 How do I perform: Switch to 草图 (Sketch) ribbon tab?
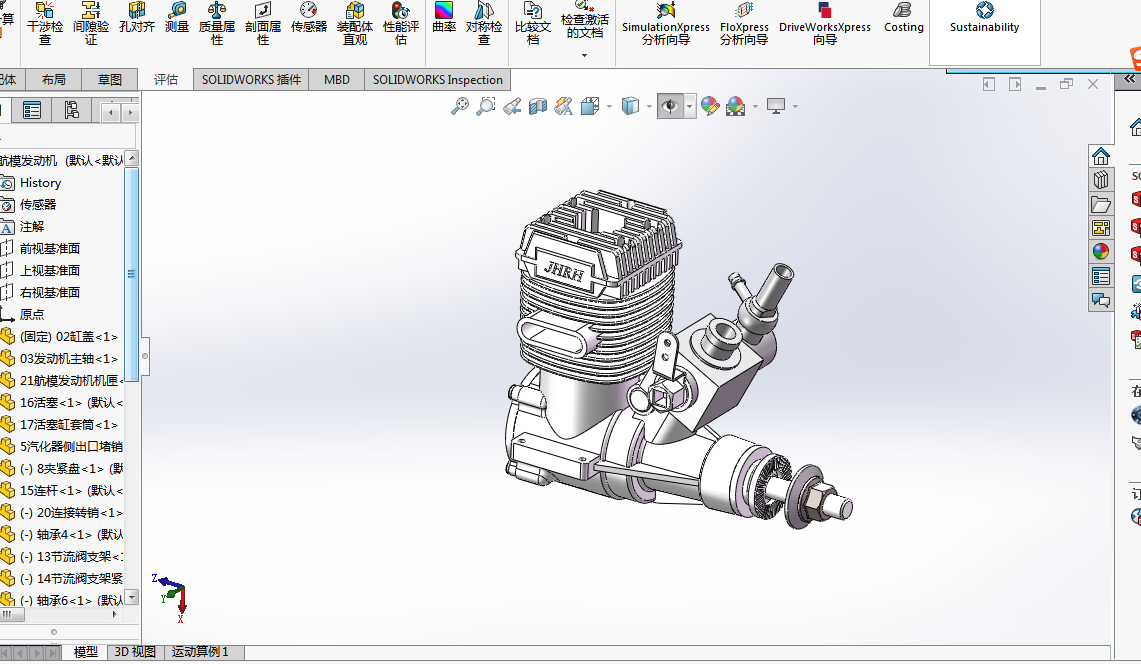[110, 79]
